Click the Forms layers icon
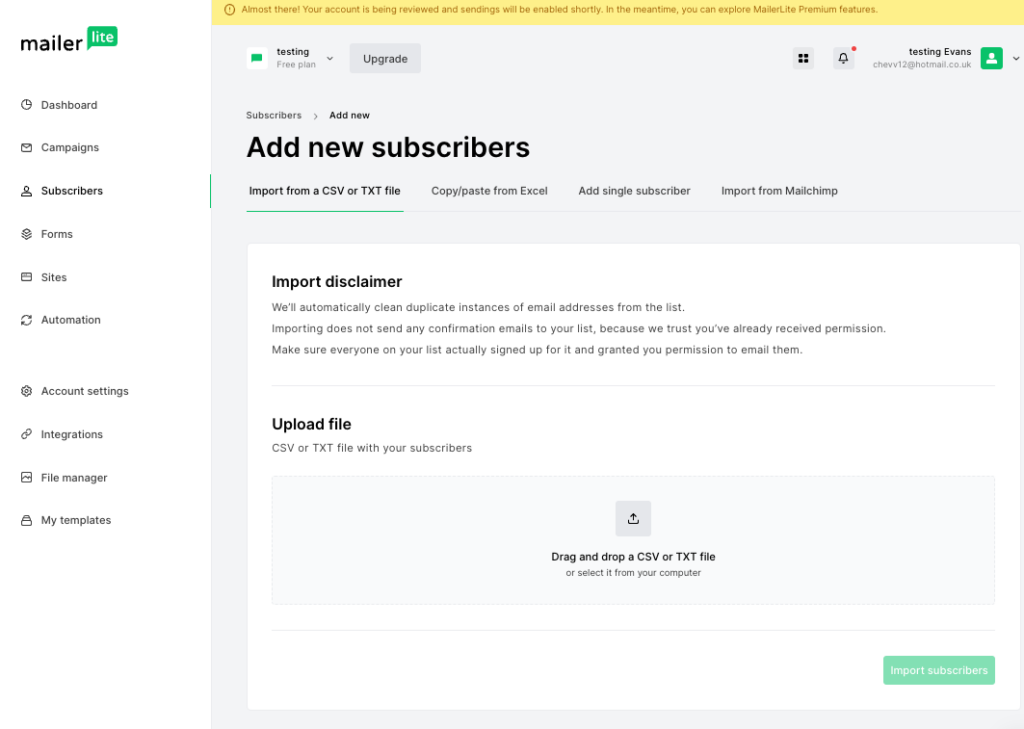The width and height of the screenshot is (1024, 729). 27,234
